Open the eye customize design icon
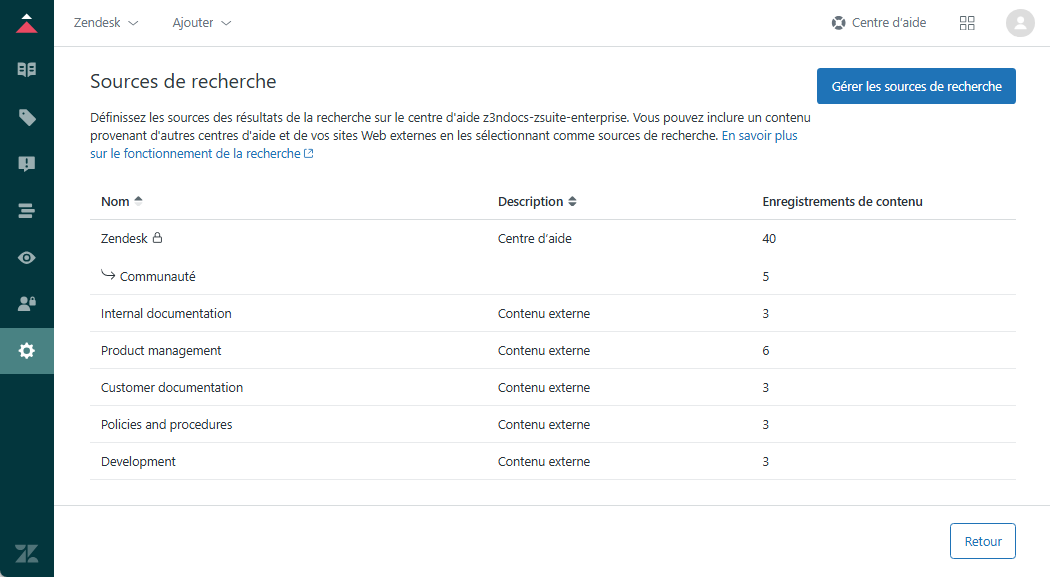Image resolution: width=1050 pixels, height=577 pixels. (x=27, y=258)
